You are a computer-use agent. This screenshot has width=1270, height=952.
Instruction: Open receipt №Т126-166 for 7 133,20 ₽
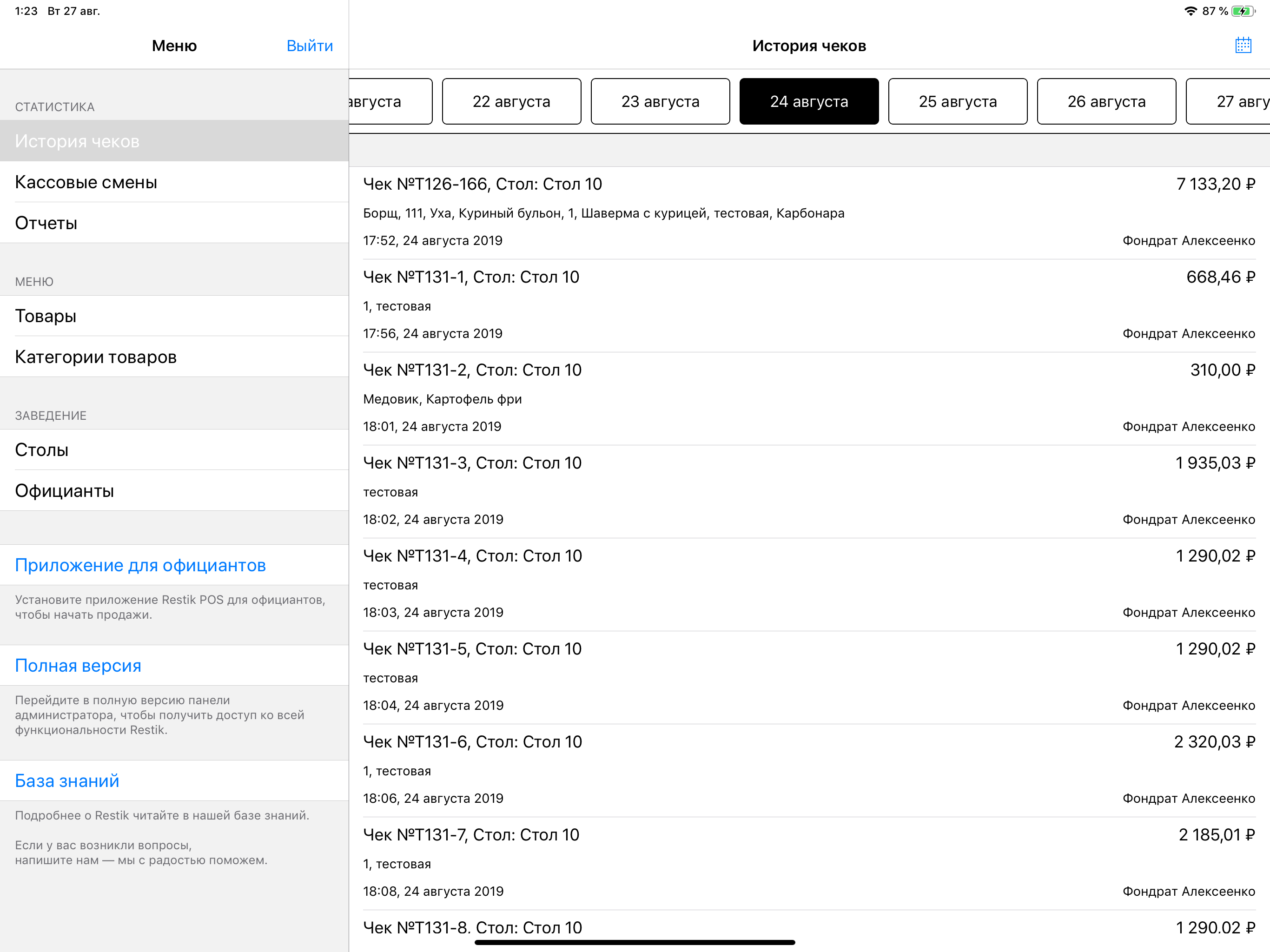point(808,212)
